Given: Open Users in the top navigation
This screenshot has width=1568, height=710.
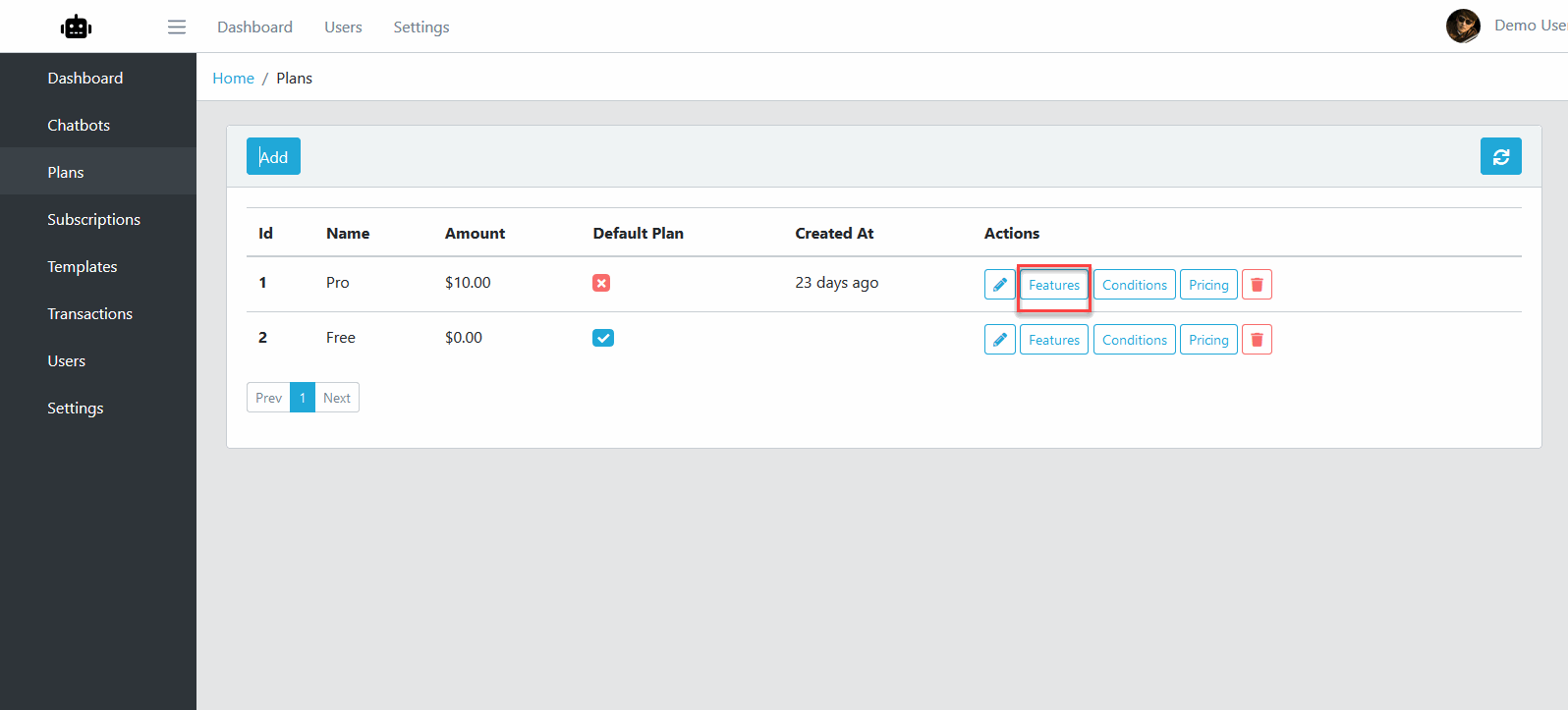Looking at the screenshot, I should tap(343, 27).
